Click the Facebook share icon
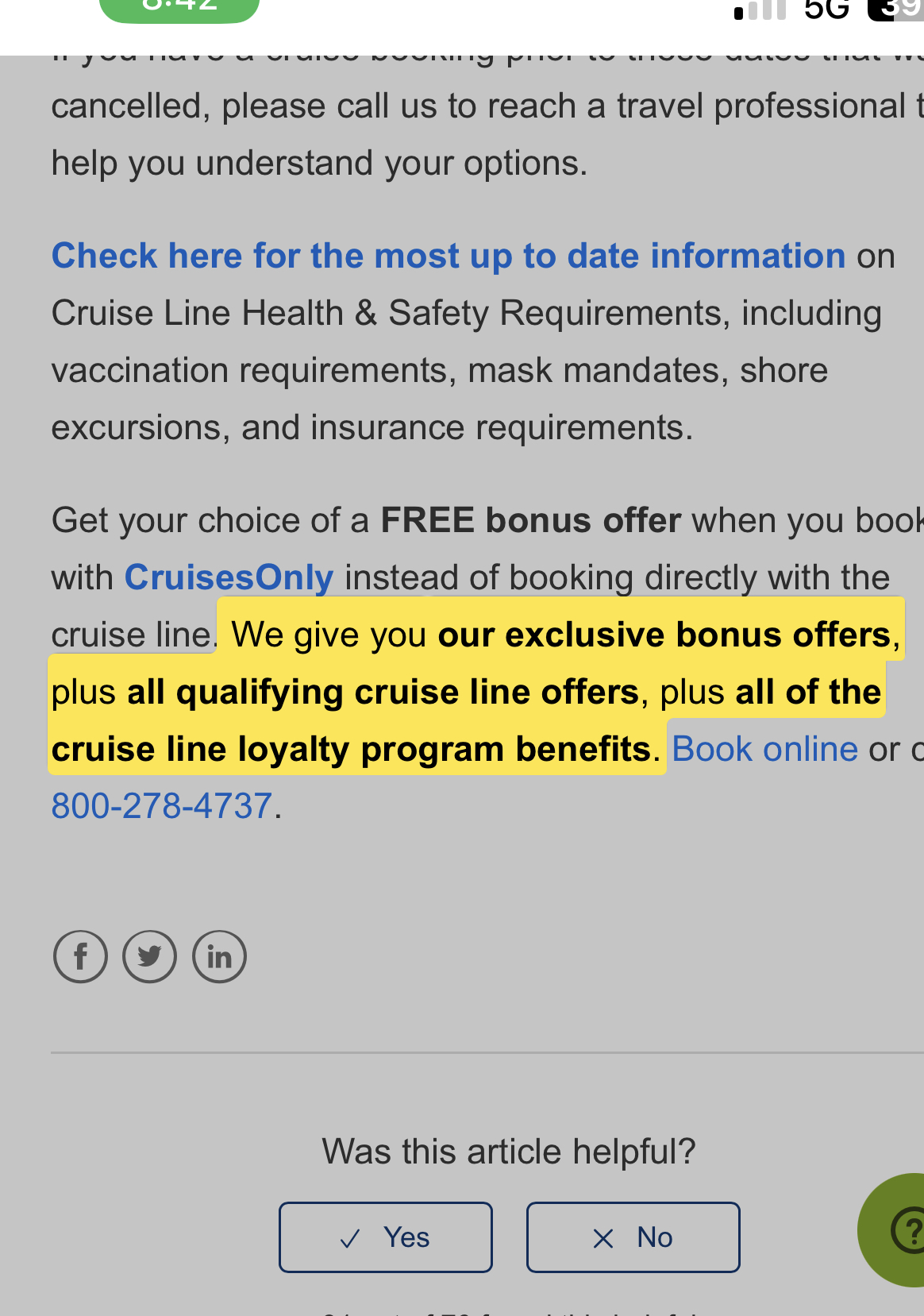This screenshot has width=924, height=1316. 79,956
